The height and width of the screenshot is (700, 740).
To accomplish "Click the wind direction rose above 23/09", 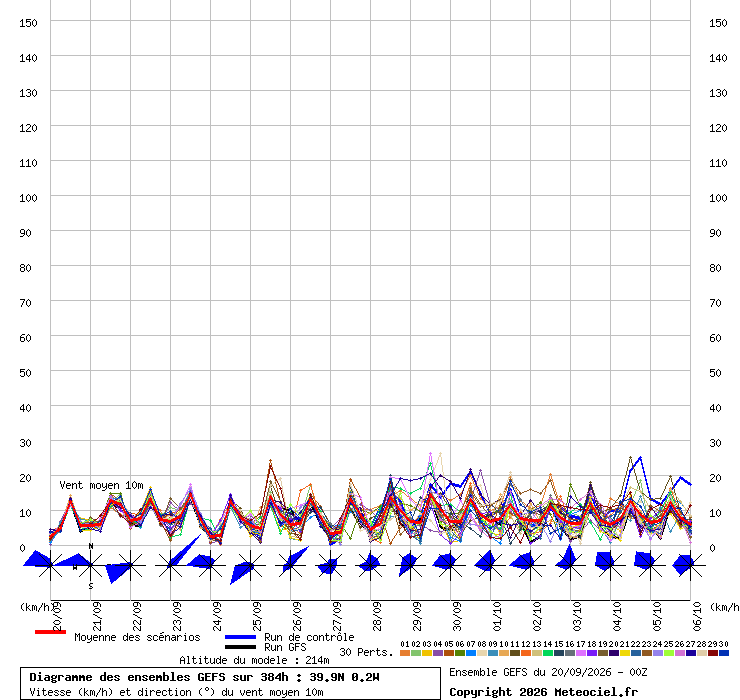I will tap(170, 565).
